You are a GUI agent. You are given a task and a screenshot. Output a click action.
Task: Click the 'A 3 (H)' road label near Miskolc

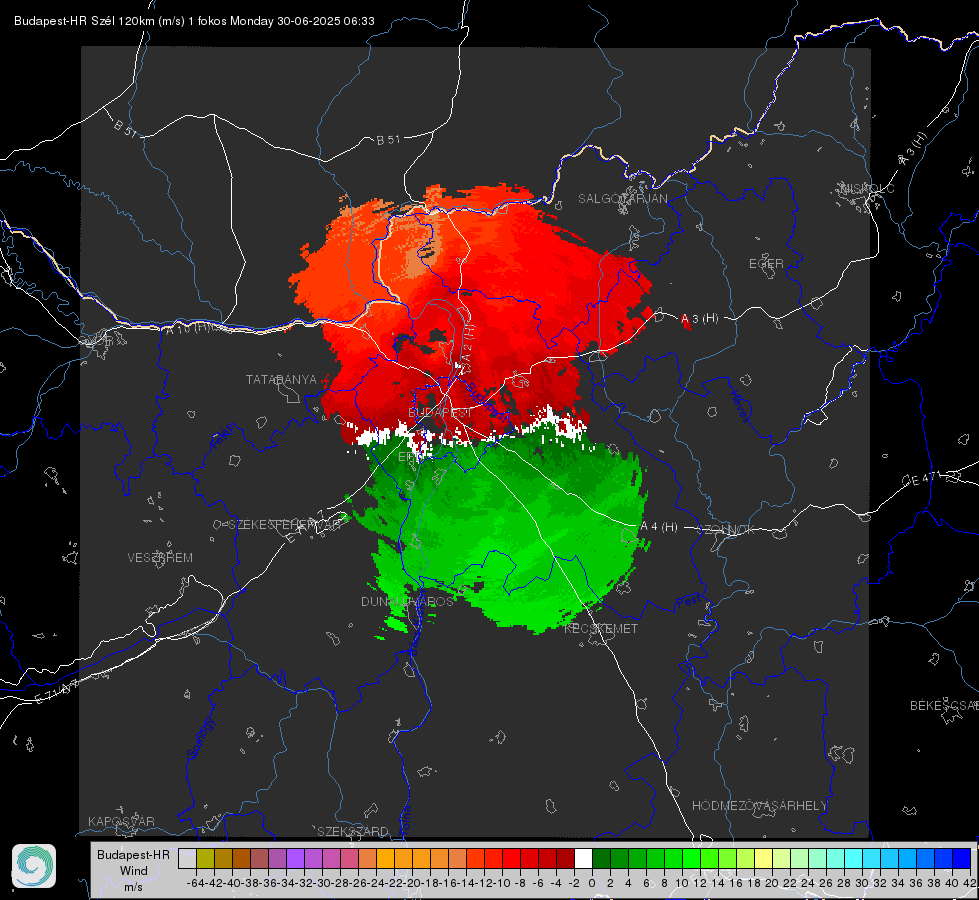913,149
